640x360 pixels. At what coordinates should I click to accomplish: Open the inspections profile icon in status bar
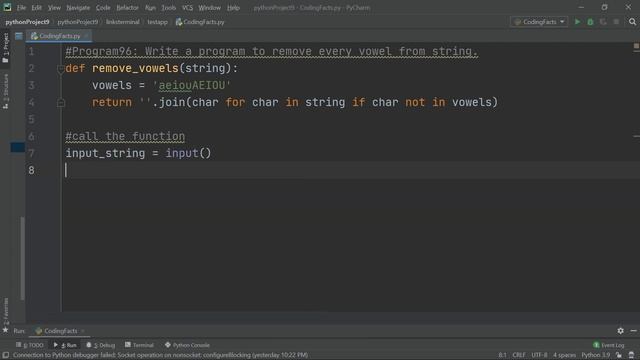pyautogui.click(x=631, y=356)
